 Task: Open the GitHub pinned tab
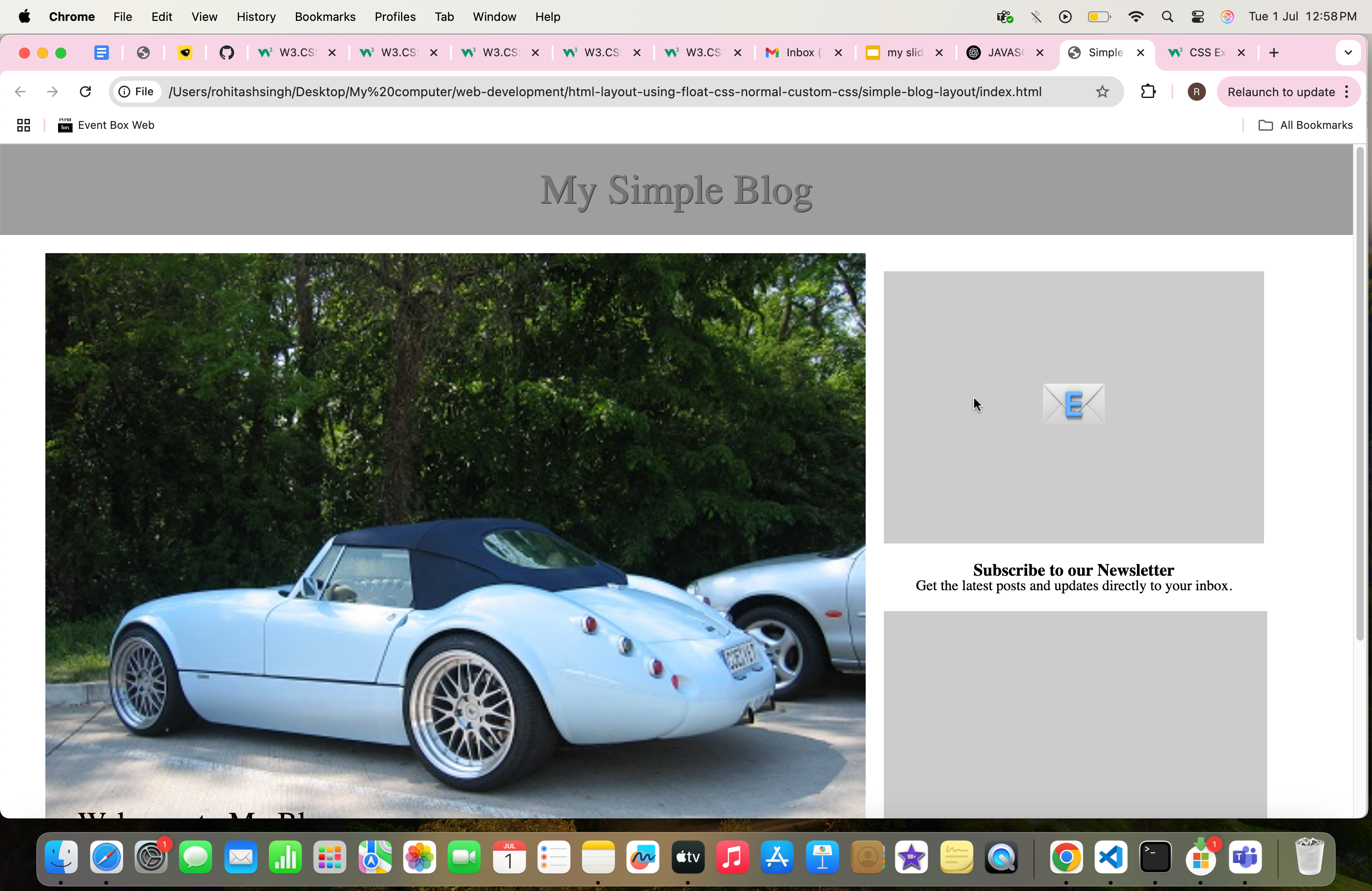tap(226, 53)
